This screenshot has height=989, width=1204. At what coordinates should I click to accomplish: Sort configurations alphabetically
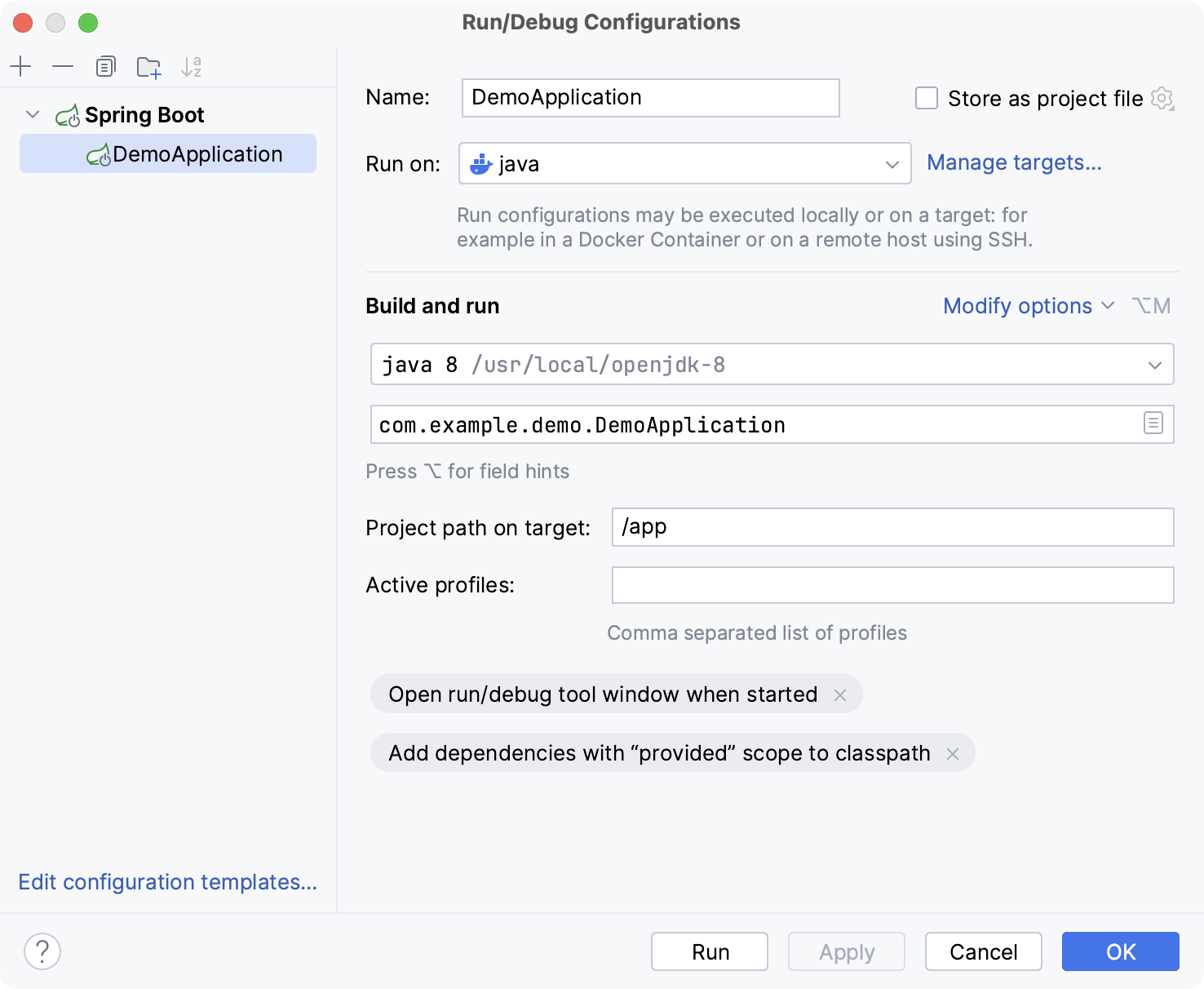point(192,66)
